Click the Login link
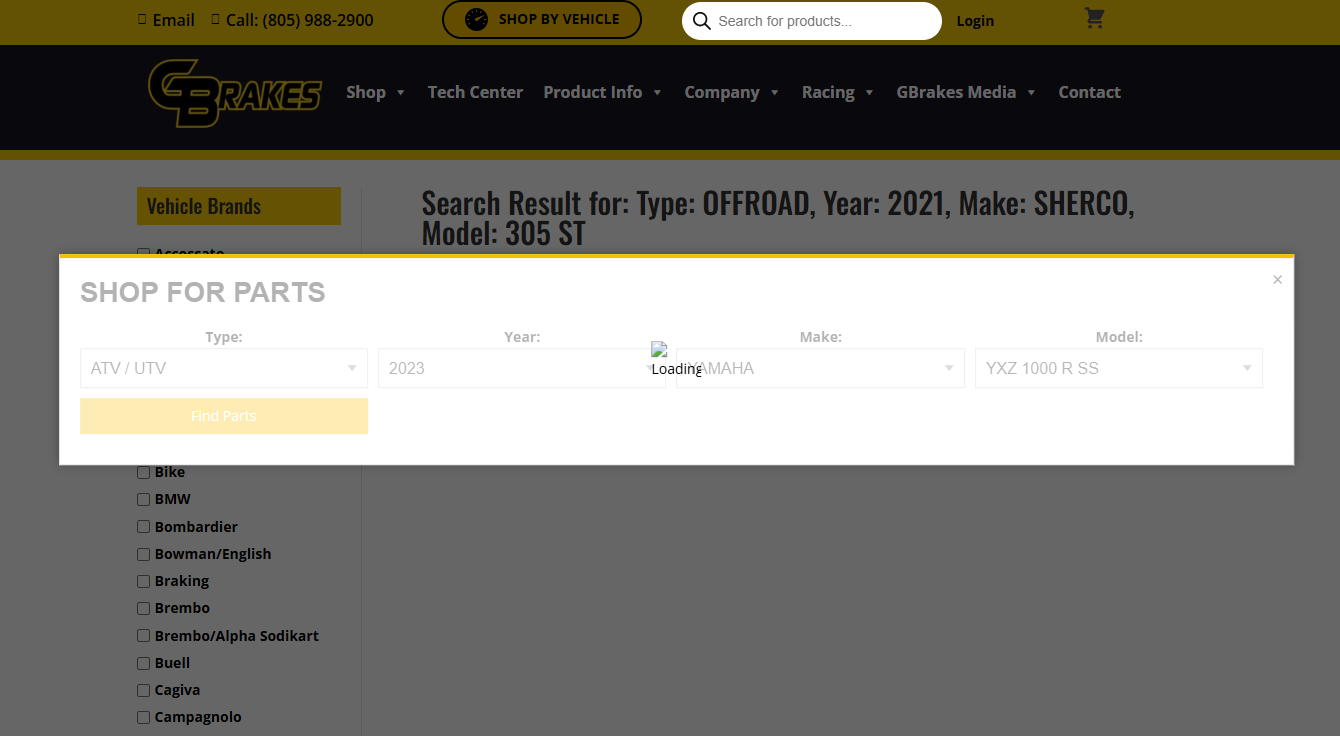 click(x=975, y=21)
